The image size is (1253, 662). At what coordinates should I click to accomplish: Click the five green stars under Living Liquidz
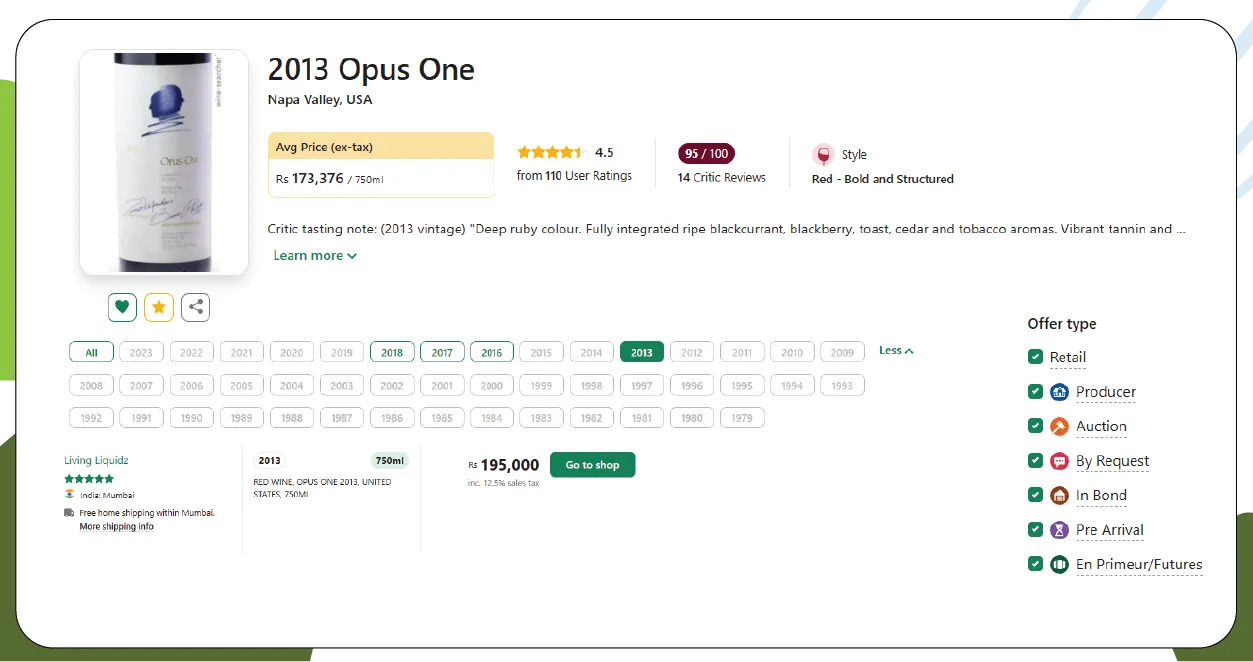coord(89,479)
